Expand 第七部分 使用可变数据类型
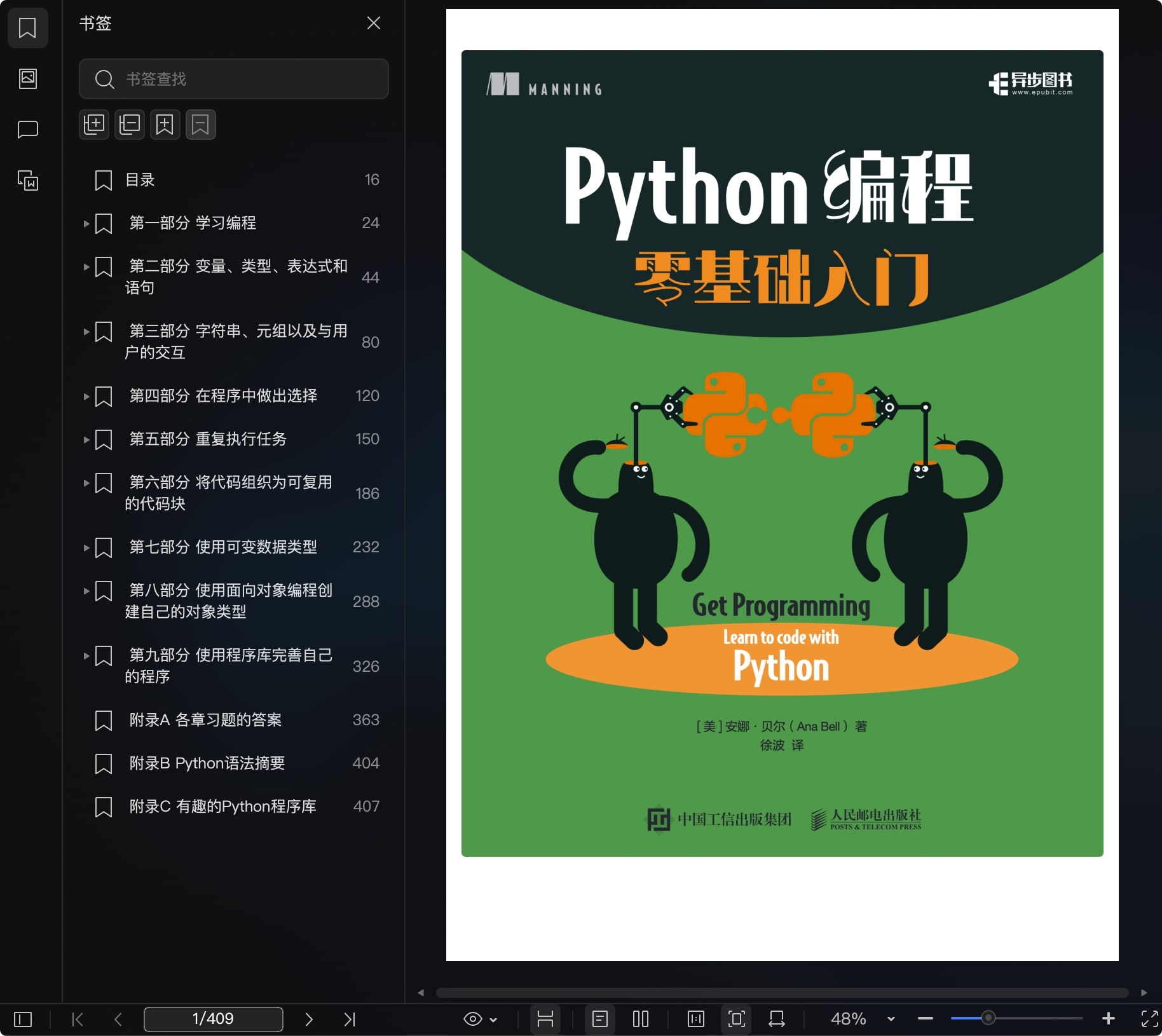The height and width of the screenshot is (1036, 1162). 86,547
